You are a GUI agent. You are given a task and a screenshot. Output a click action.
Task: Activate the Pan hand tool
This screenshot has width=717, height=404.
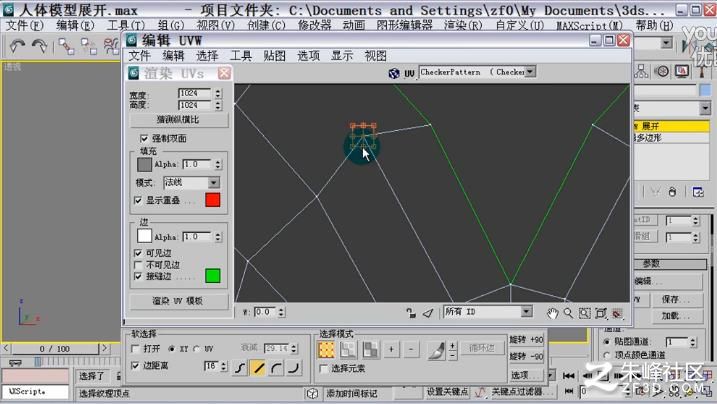pos(553,313)
